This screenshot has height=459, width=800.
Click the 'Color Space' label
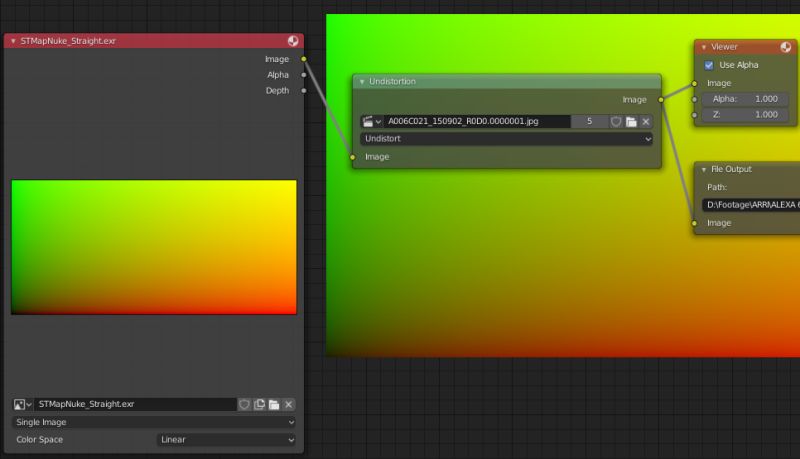(x=40, y=440)
